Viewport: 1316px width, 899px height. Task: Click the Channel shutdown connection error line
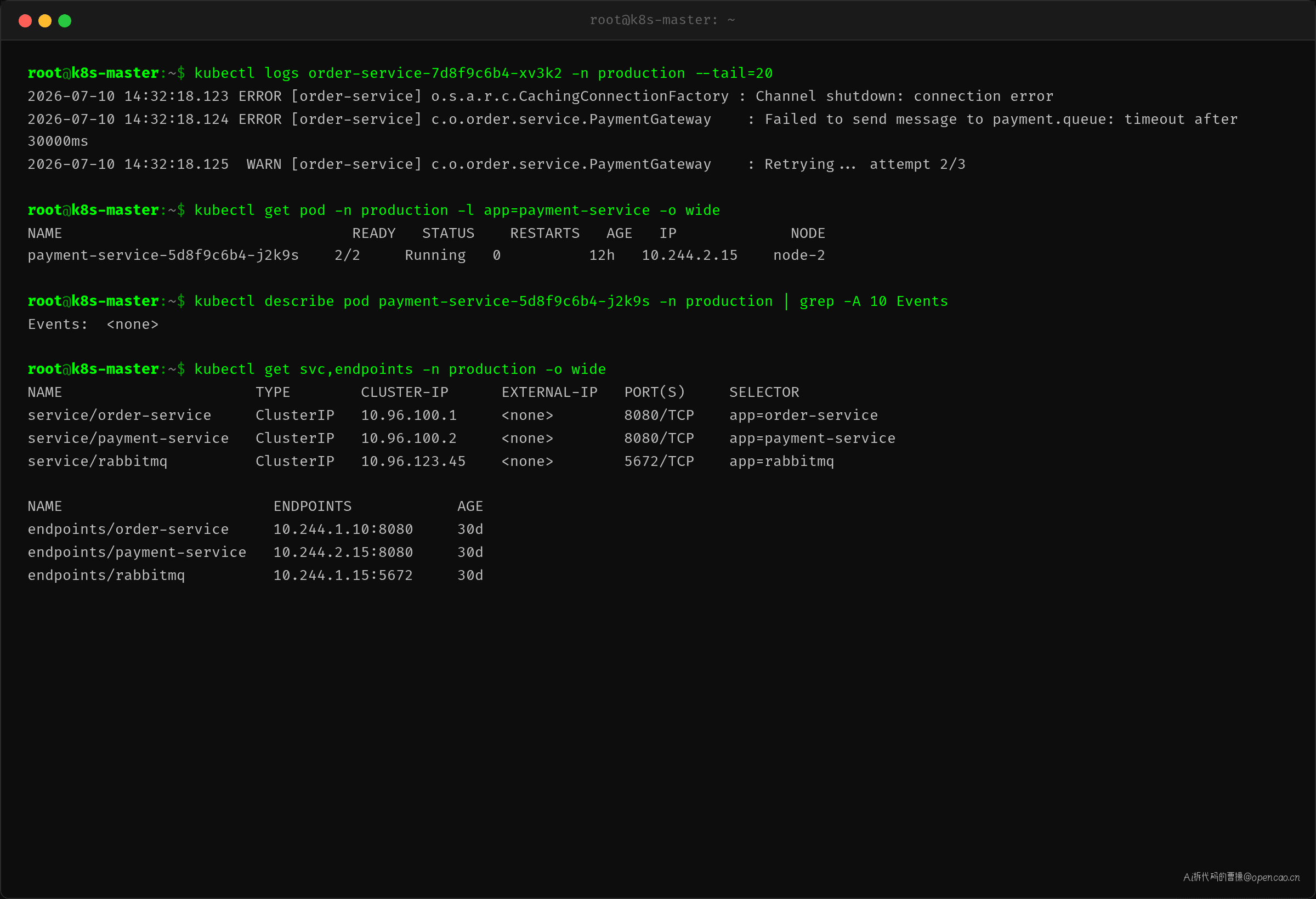[540, 97]
